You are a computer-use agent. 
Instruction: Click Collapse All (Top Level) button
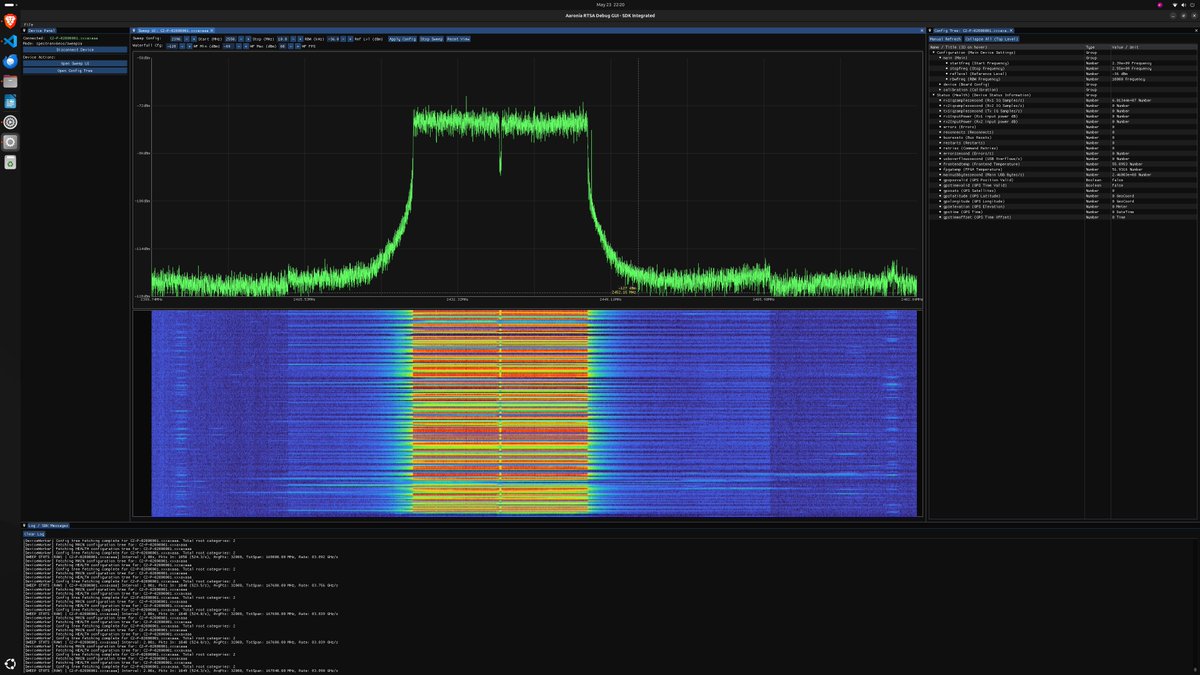[992, 39]
